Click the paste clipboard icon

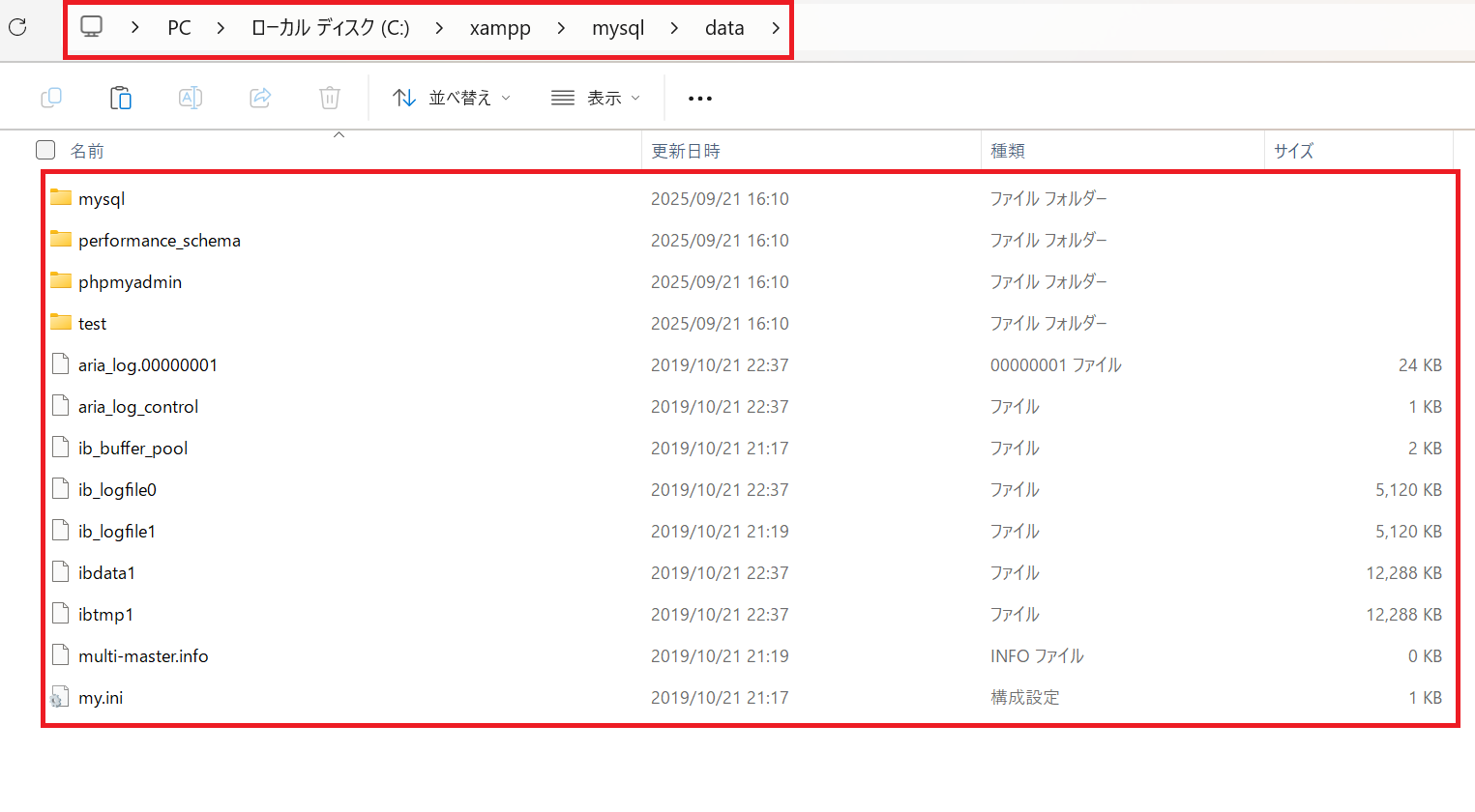coord(121,98)
